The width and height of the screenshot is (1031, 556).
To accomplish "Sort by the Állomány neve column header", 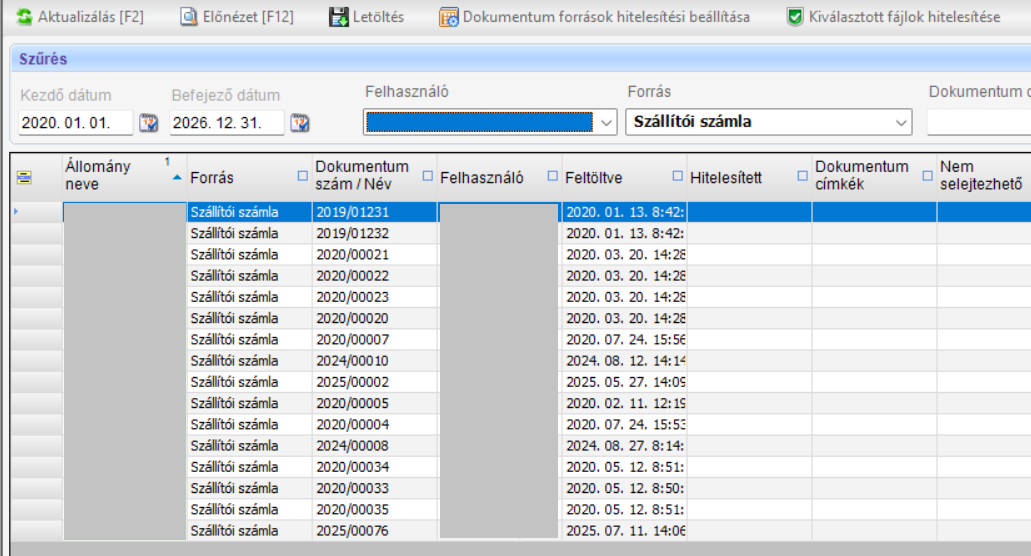I will (110, 176).
